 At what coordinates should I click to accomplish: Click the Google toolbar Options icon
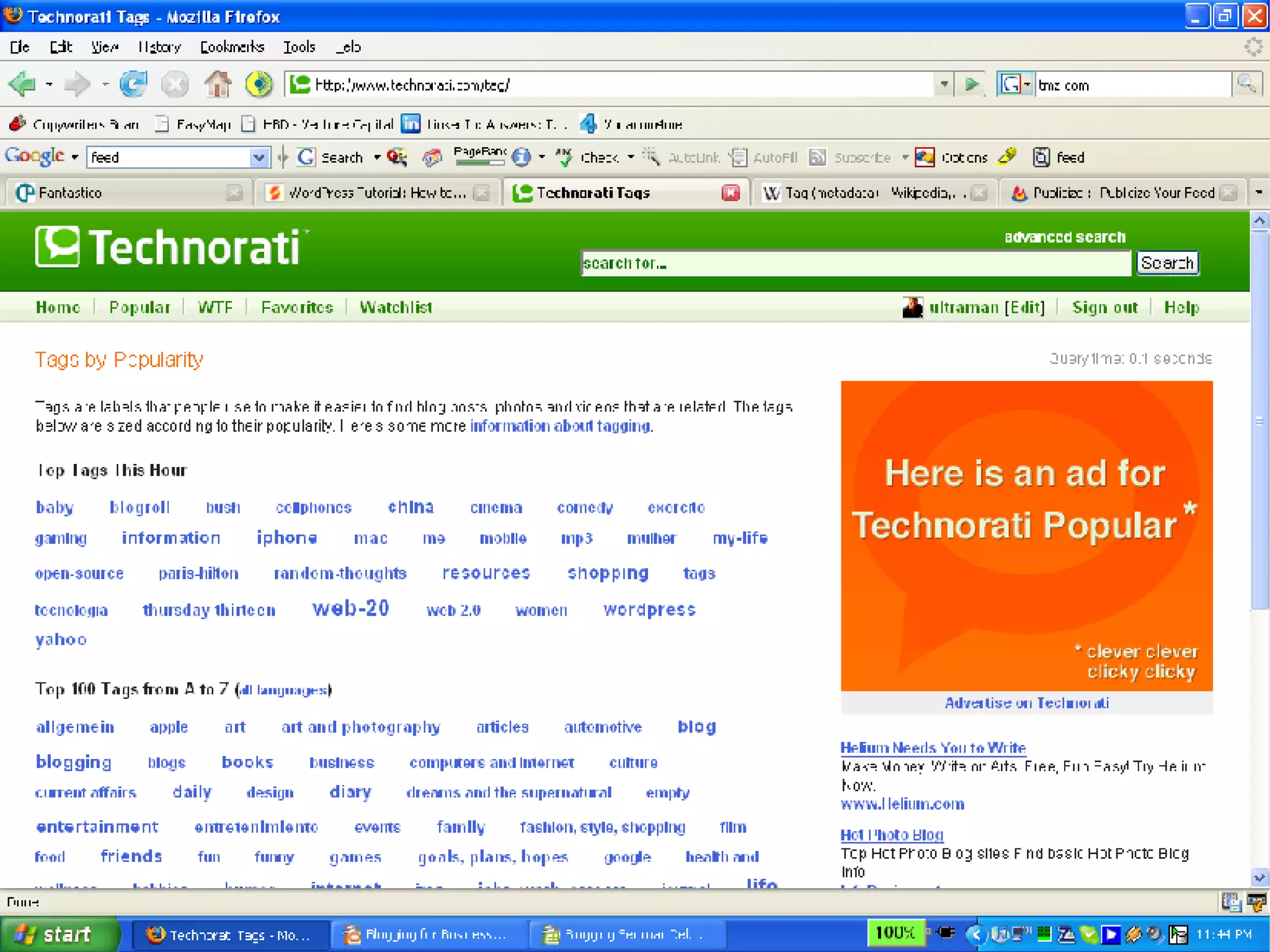pyautogui.click(x=925, y=158)
